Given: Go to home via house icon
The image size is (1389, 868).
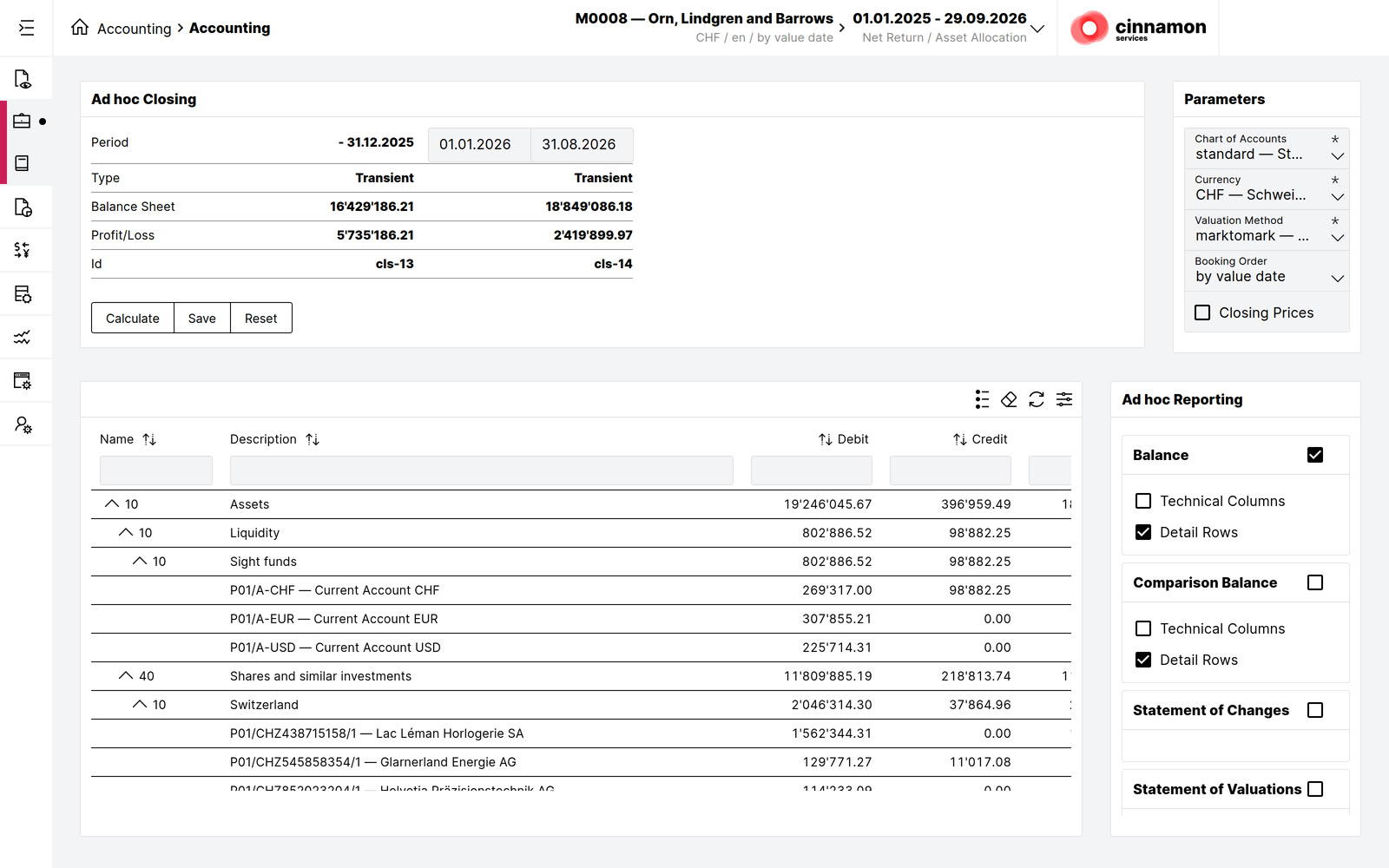Looking at the screenshot, I should 80,27.
